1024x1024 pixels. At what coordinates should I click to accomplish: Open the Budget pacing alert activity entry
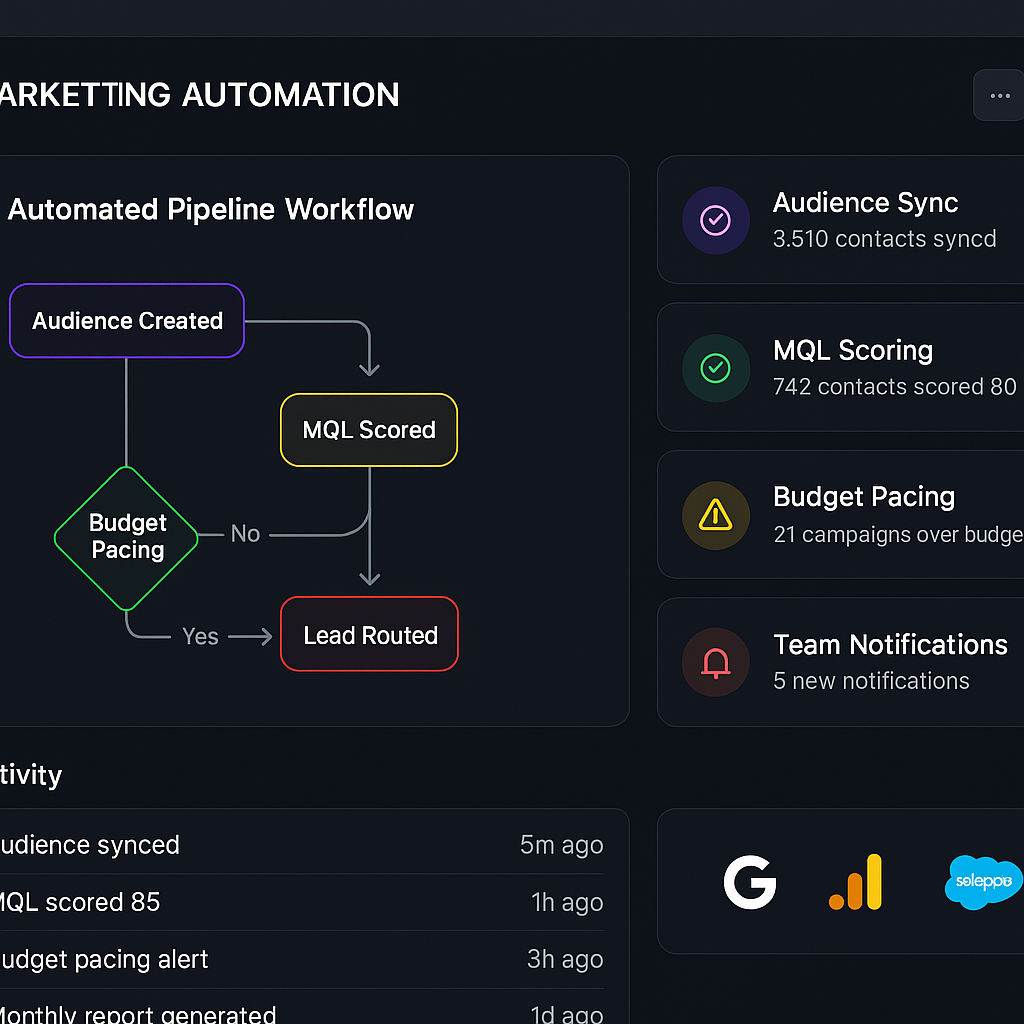(x=104, y=960)
